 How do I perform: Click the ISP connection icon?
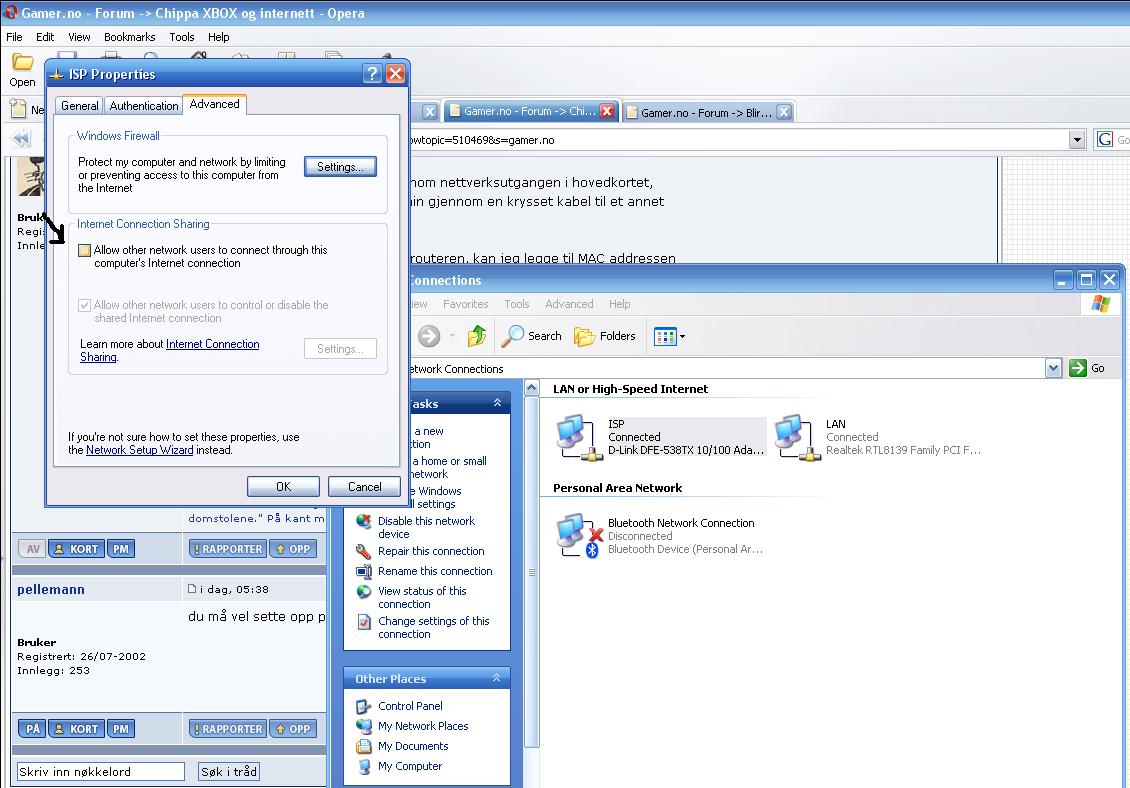point(579,438)
